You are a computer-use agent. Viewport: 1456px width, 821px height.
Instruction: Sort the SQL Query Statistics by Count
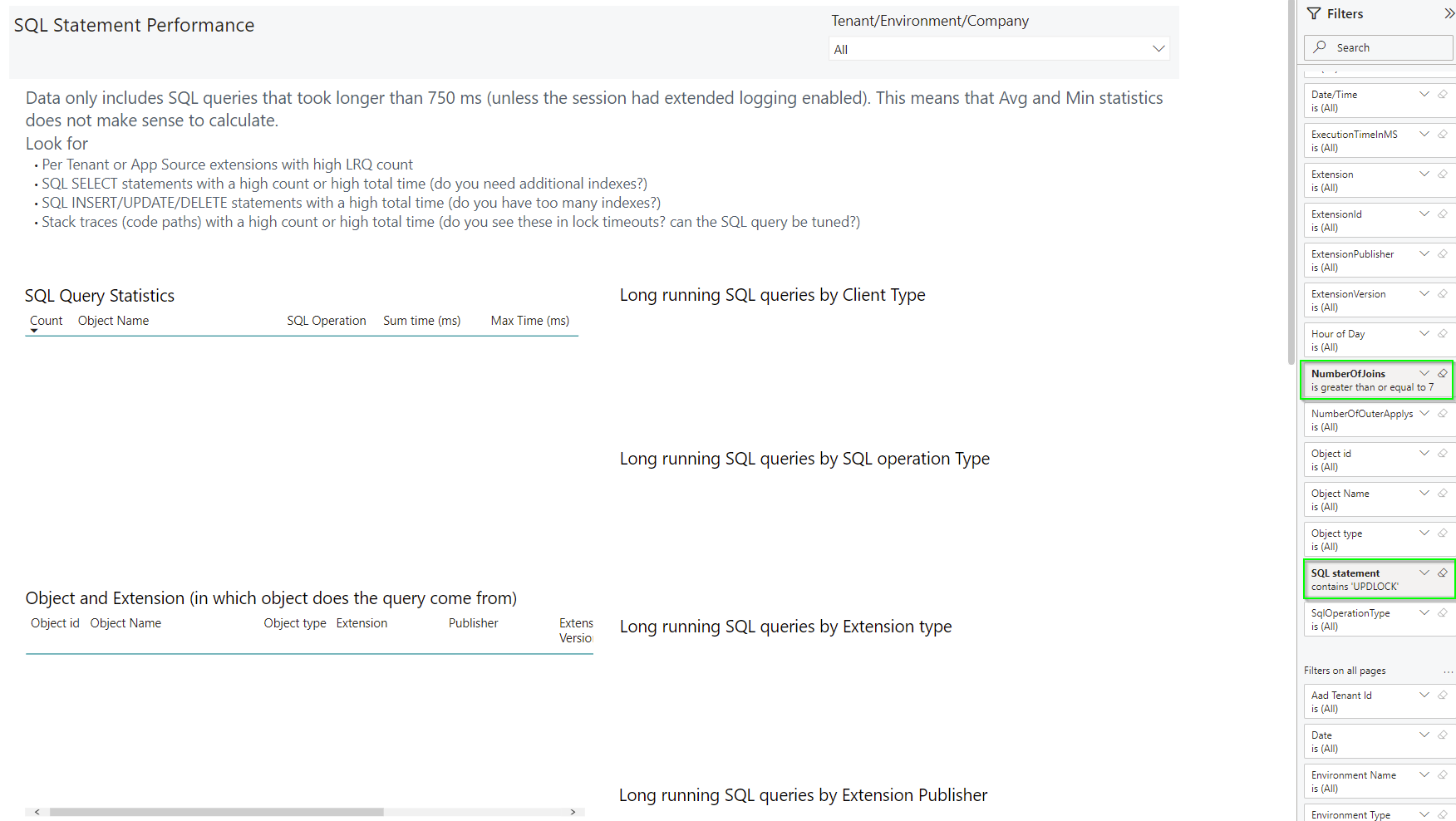pos(46,320)
